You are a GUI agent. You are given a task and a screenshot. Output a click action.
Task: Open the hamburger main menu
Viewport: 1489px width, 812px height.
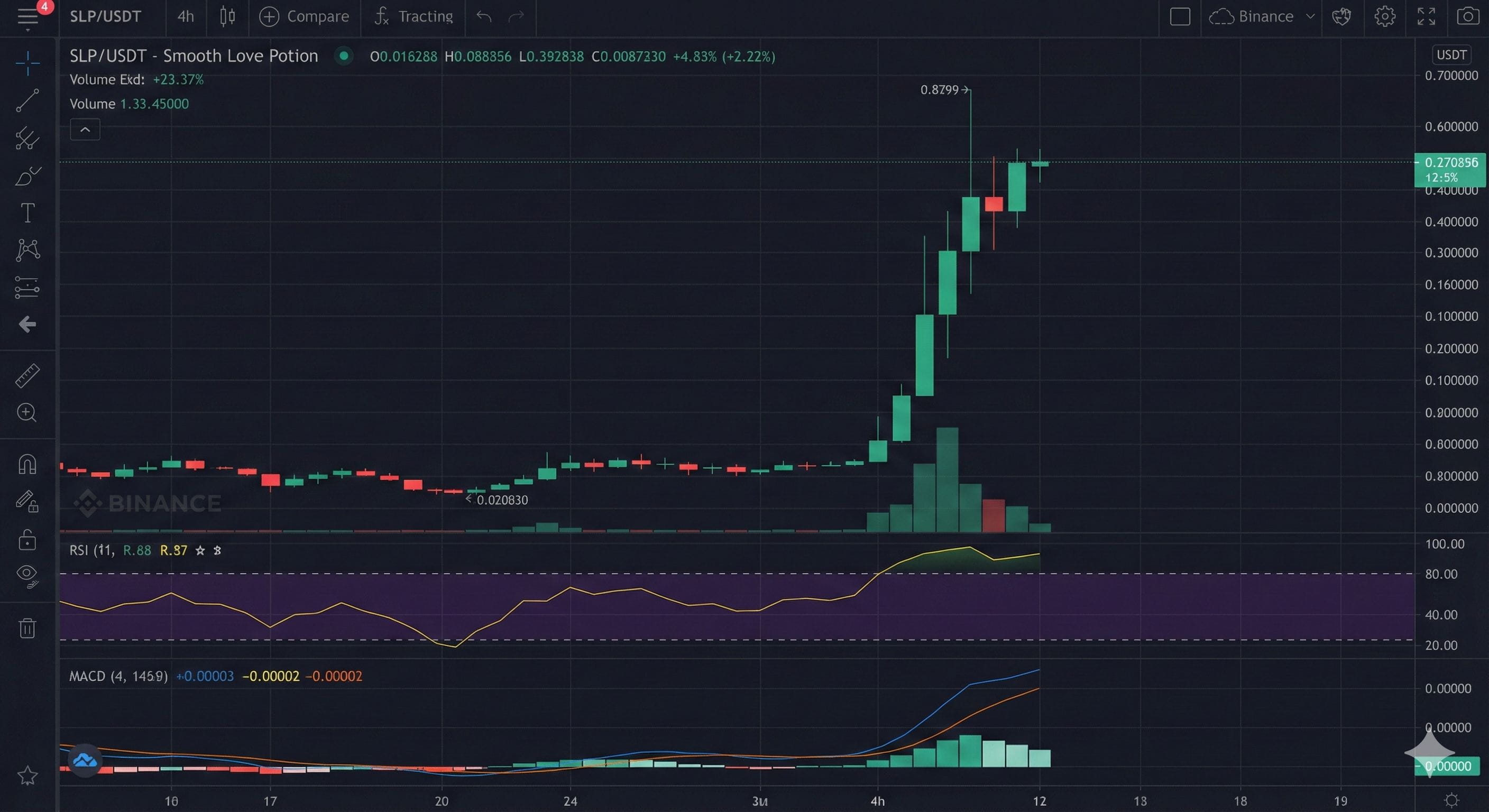click(27, 16)
